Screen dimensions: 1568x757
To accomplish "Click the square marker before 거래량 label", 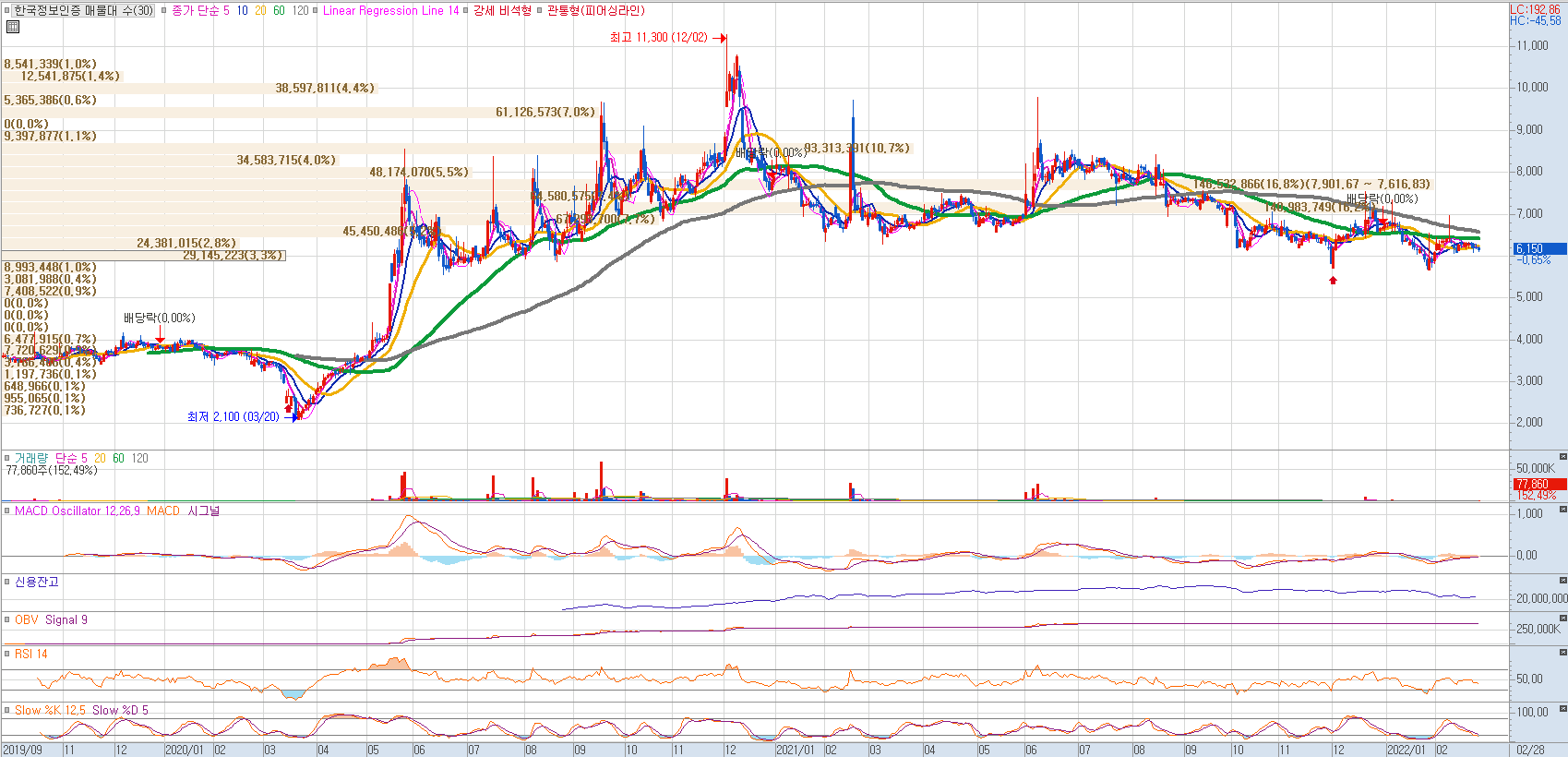I will (x=7, y=458).
